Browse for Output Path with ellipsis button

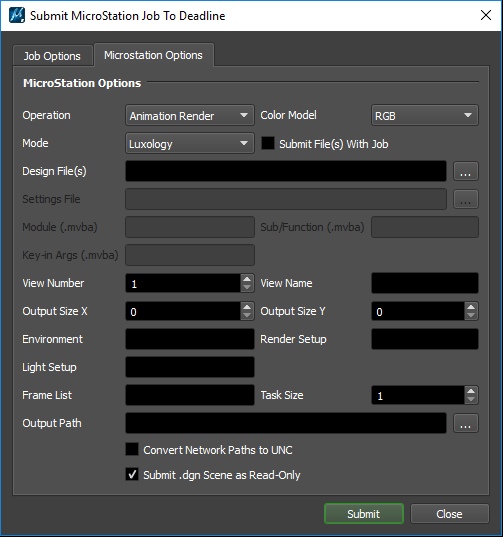coord(466,423)
